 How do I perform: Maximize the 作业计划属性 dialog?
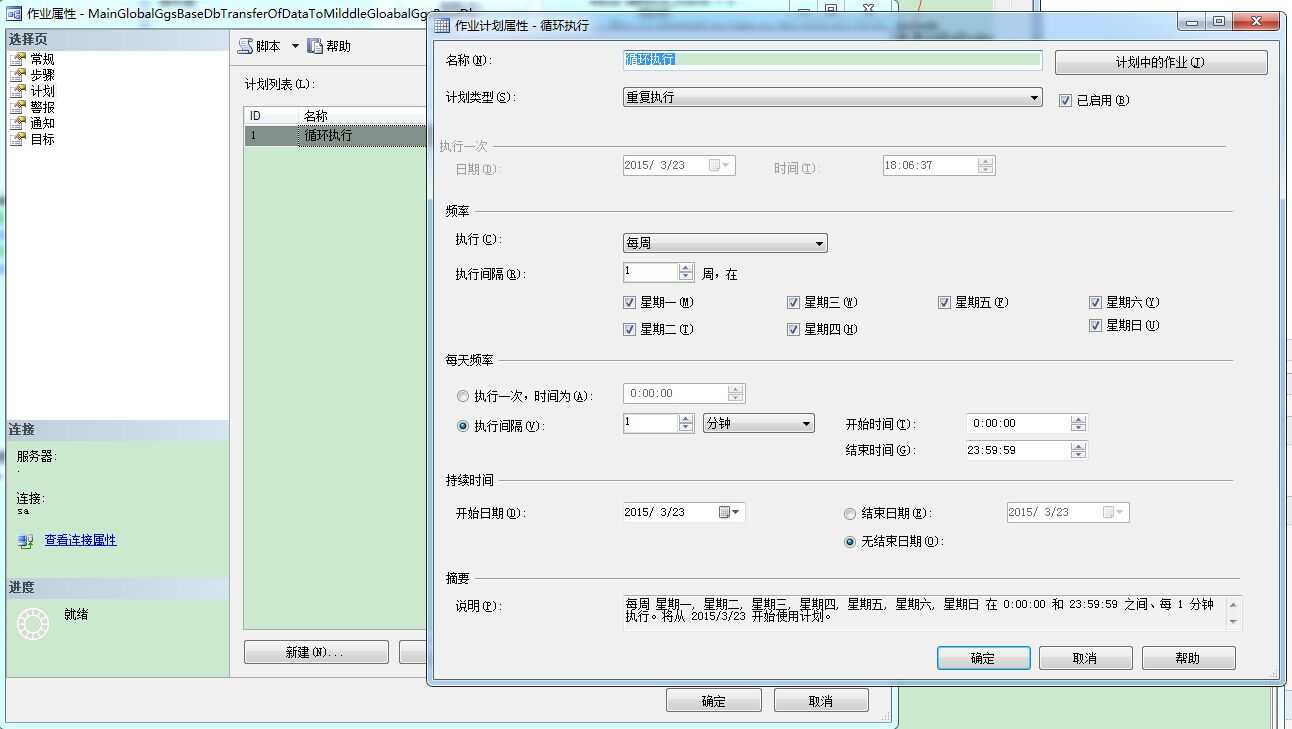click(x=1219, y=21)
